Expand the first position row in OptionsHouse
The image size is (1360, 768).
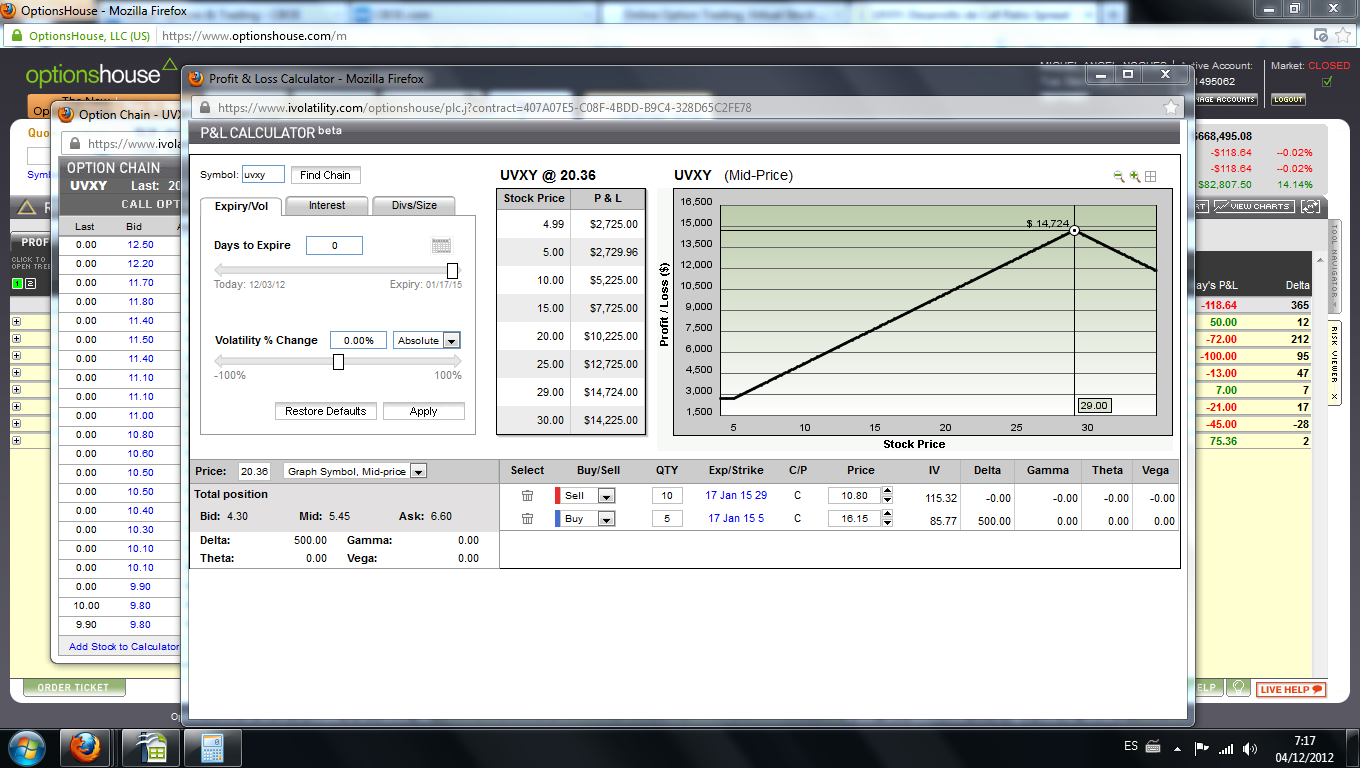[x=16, y=321]
